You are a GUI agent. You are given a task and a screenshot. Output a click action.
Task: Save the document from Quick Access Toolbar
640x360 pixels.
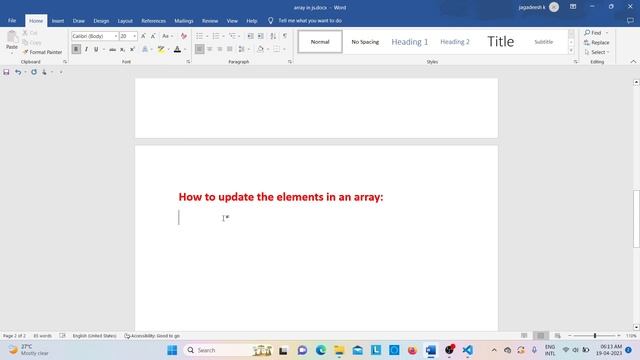click(x=6, y=72)
